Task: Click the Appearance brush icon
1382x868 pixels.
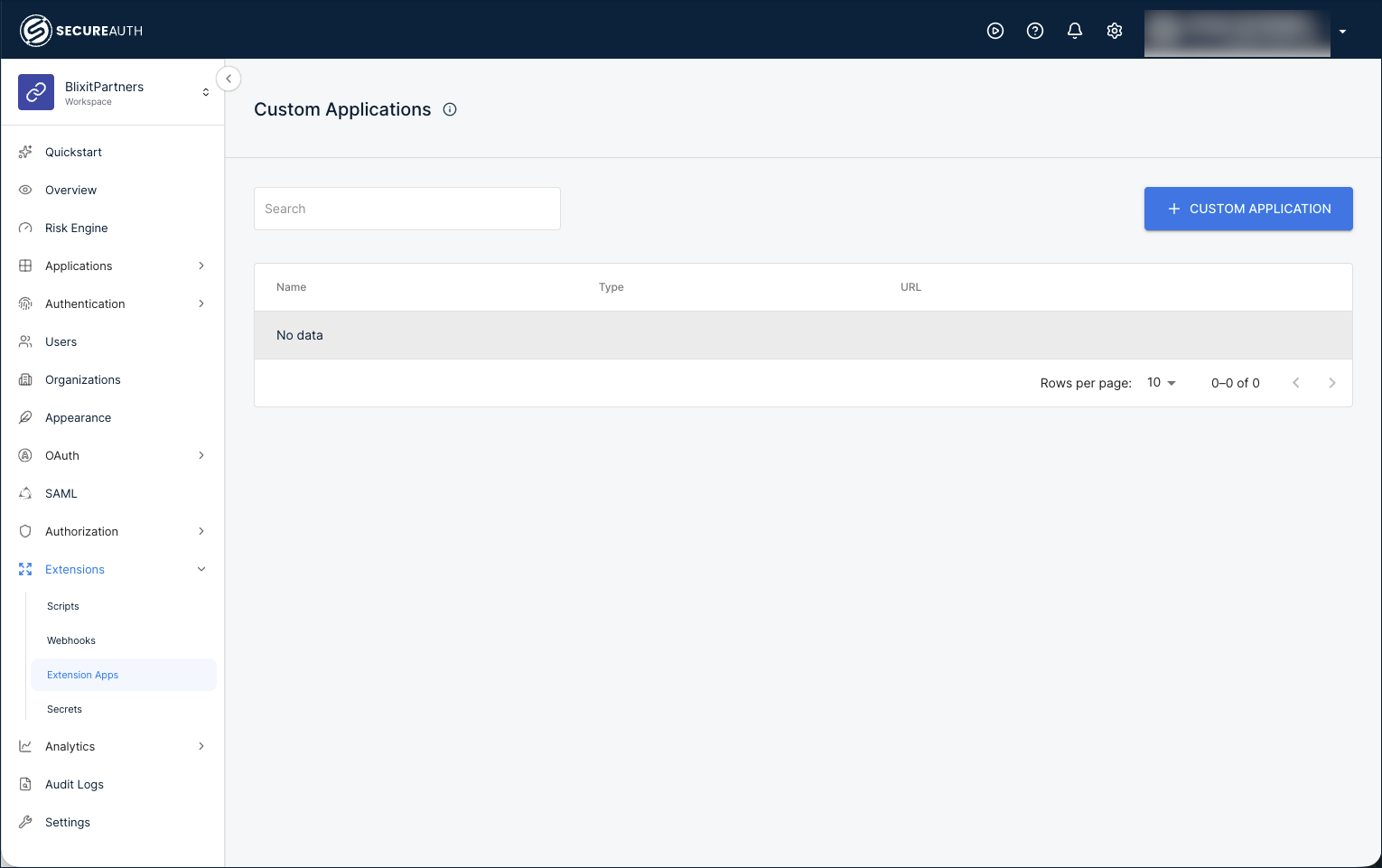Action: click(x=25, y=417)
